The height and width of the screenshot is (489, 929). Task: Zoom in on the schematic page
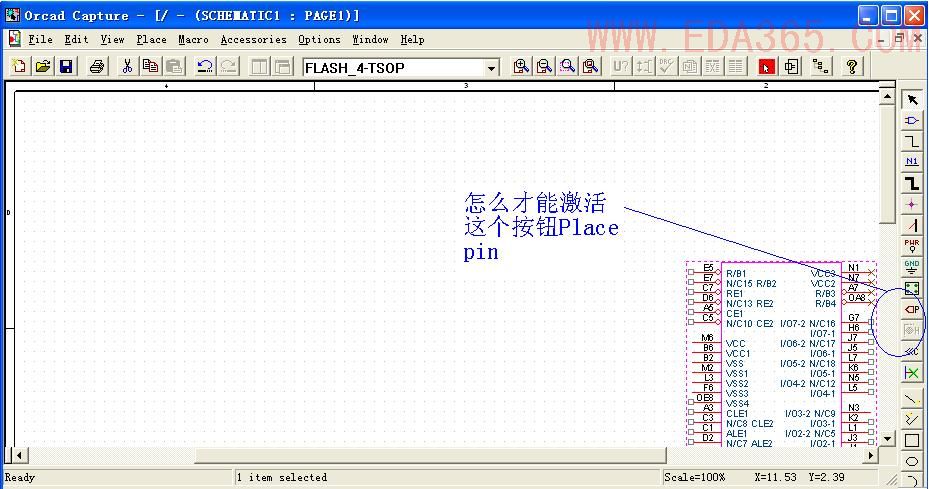[x=521, y=66]
